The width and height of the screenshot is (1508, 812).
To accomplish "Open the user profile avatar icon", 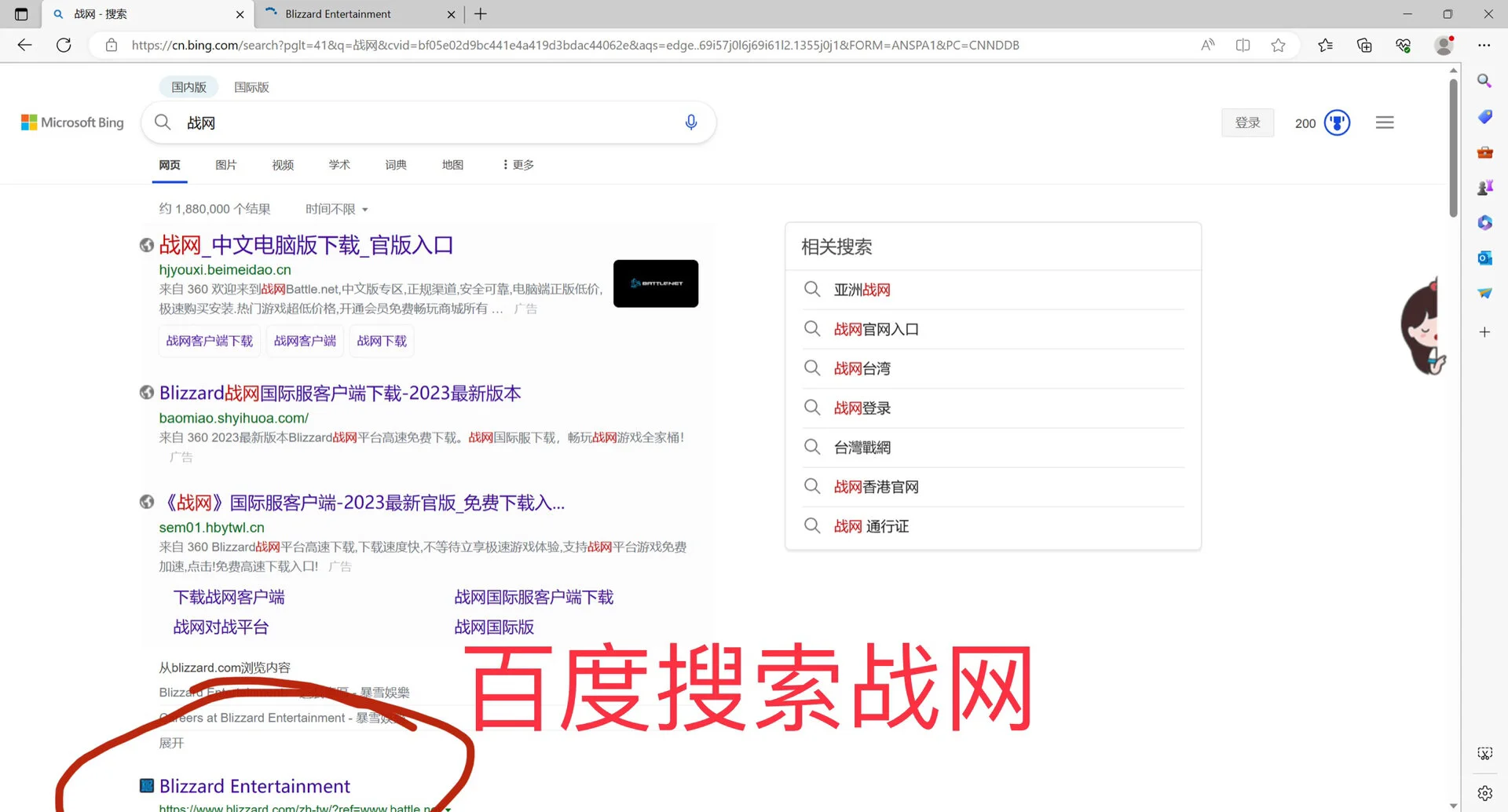I will 1444,45.
